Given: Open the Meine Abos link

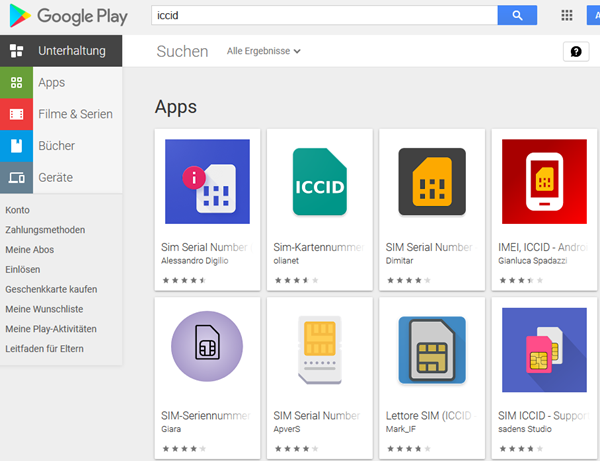Looking at the screenshot, I should coord(29,250).
